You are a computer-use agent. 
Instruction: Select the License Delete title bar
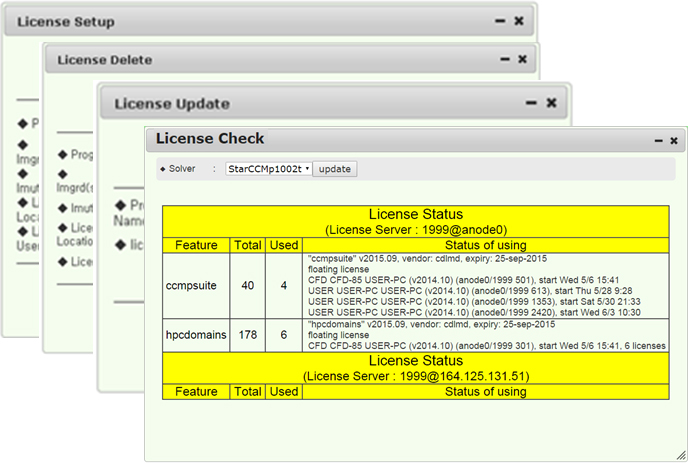tap(290, 59)
